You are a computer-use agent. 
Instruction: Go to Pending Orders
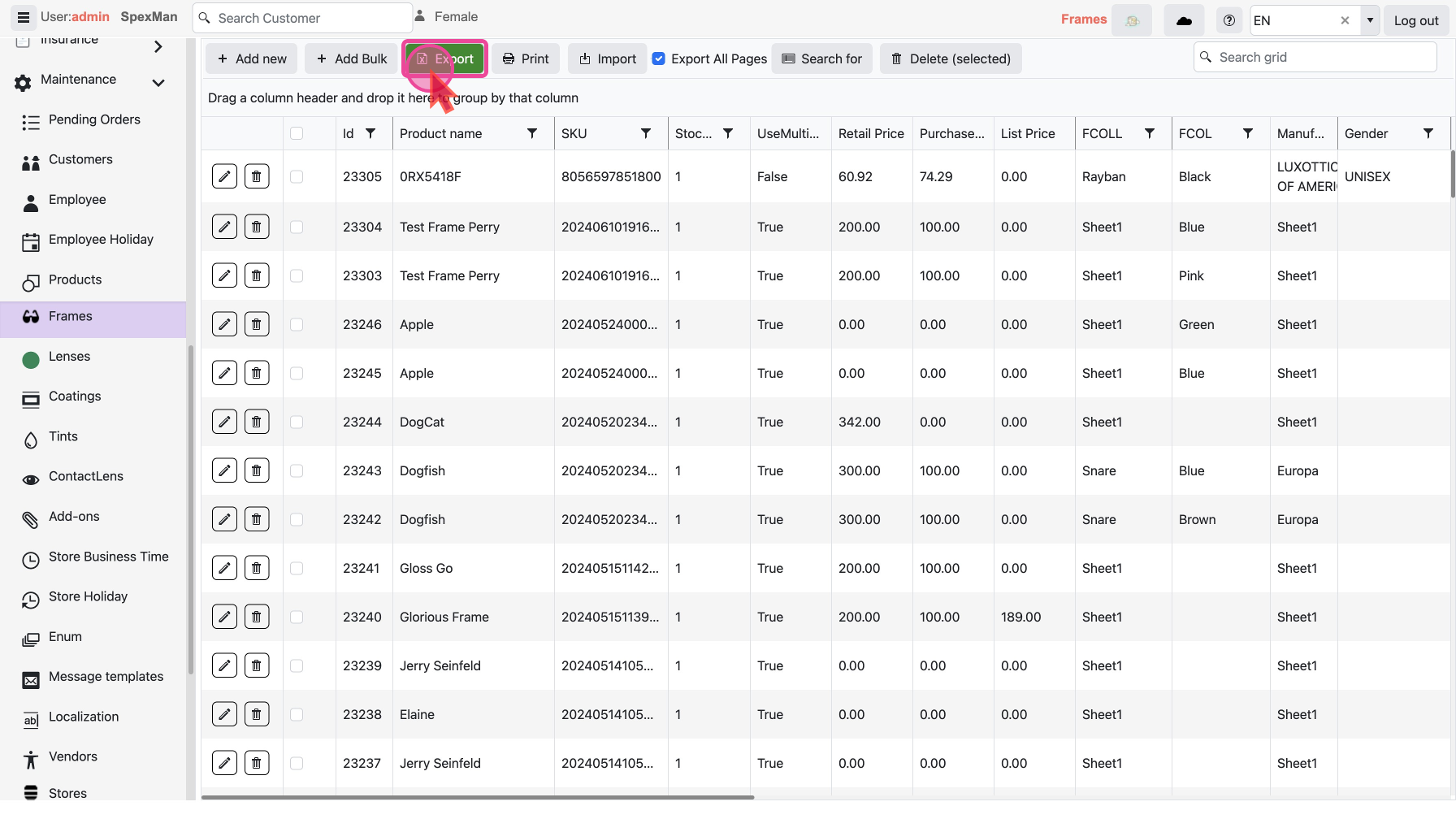point(94,119)
